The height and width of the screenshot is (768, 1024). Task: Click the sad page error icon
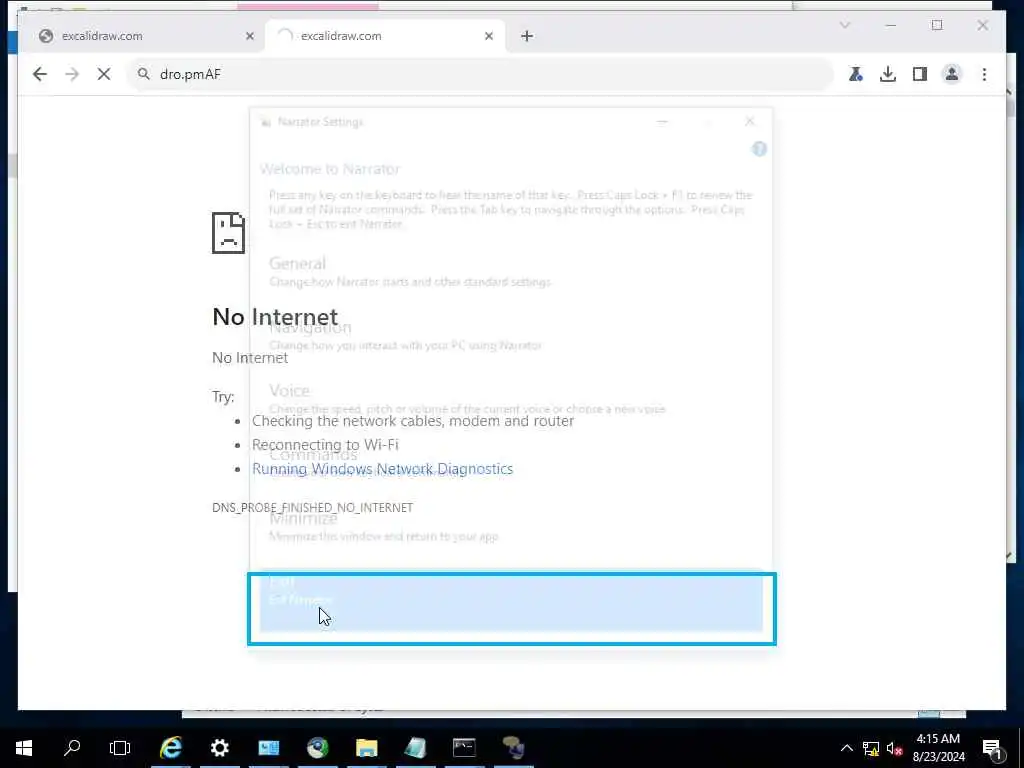pos(229,232)
